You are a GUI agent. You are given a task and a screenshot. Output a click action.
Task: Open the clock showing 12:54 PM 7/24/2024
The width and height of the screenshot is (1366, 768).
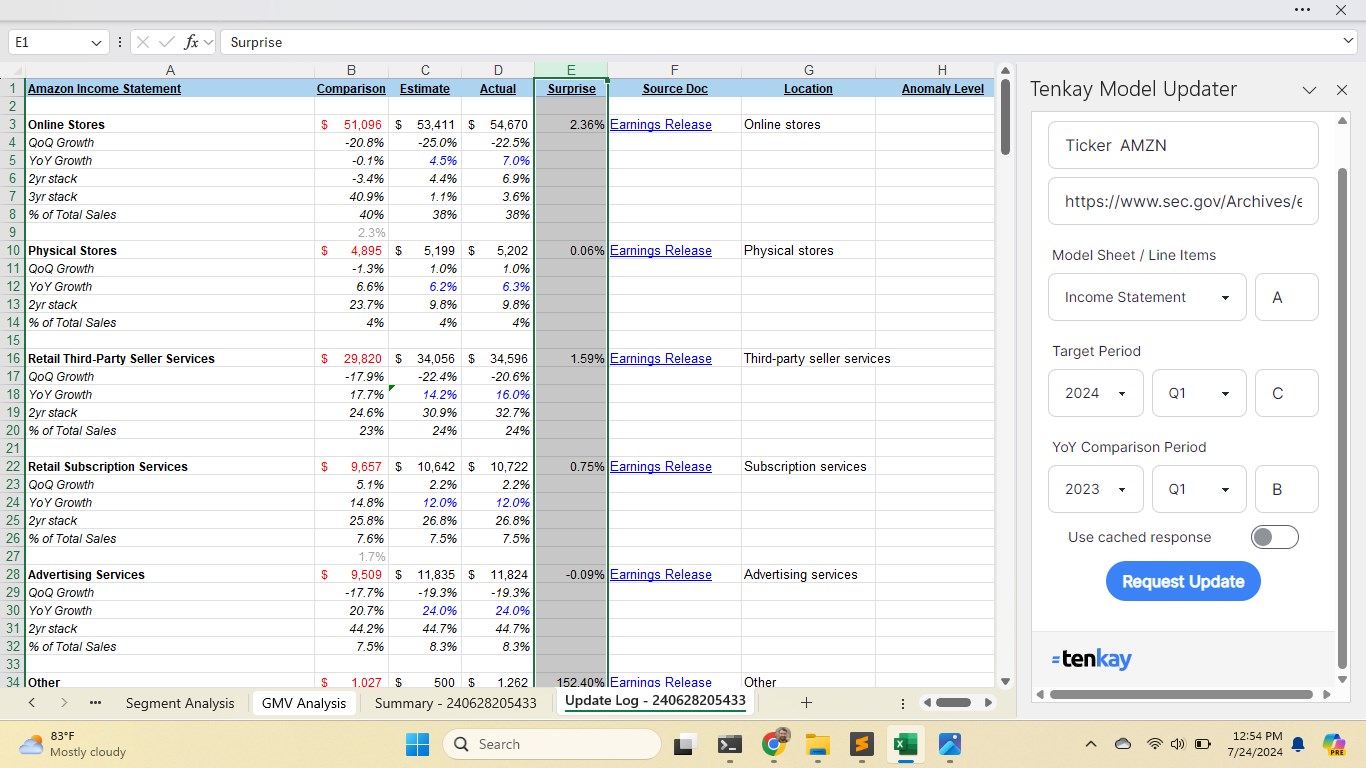coord(1255,744)
